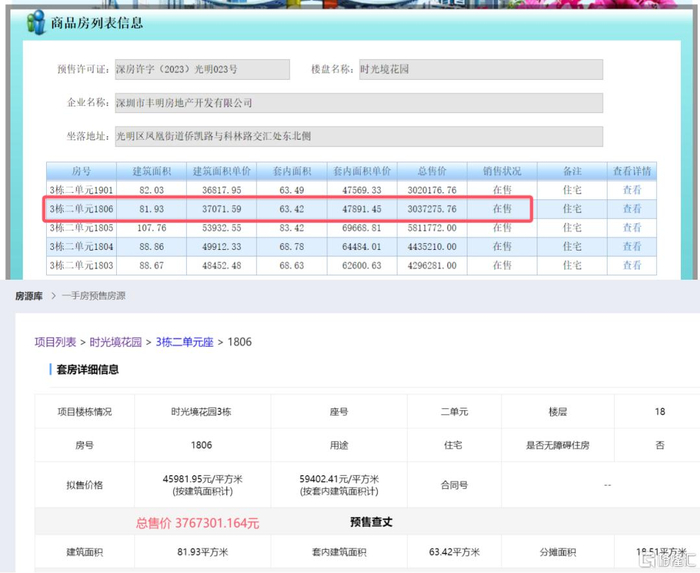
Task: Click the 销售状况 column header
Action: point(502,171)
